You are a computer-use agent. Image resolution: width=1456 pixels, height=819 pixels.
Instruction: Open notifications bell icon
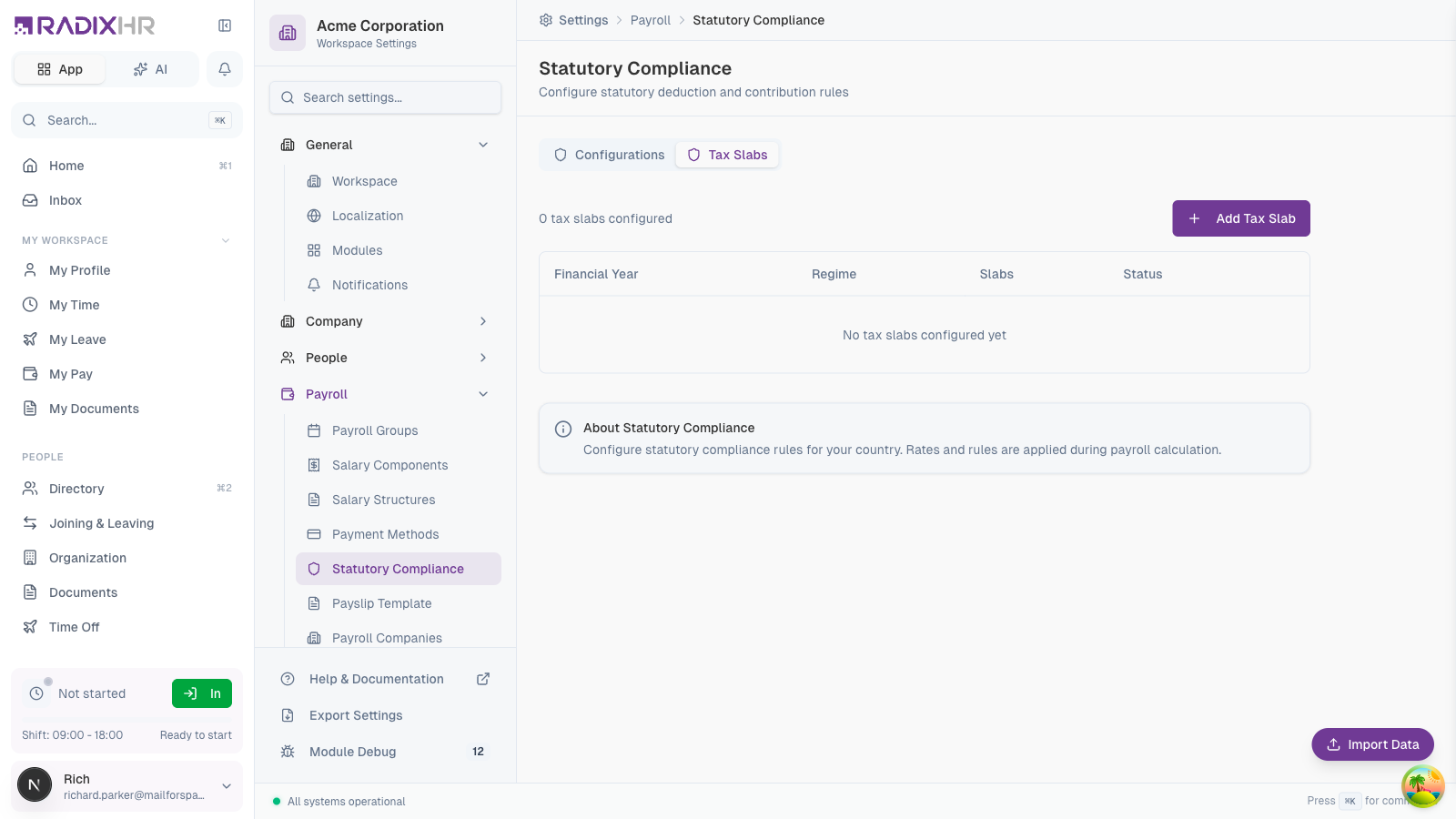225,69
